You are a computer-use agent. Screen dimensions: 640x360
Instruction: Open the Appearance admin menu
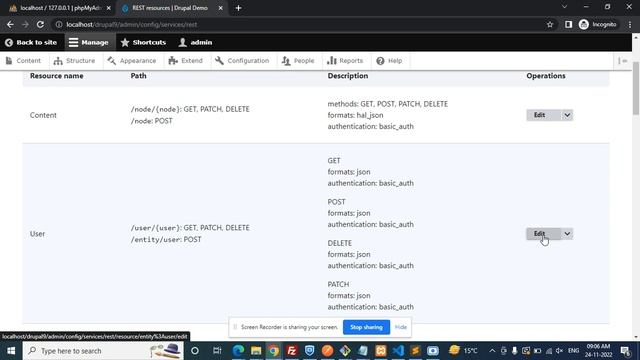[x=132, y=61]
